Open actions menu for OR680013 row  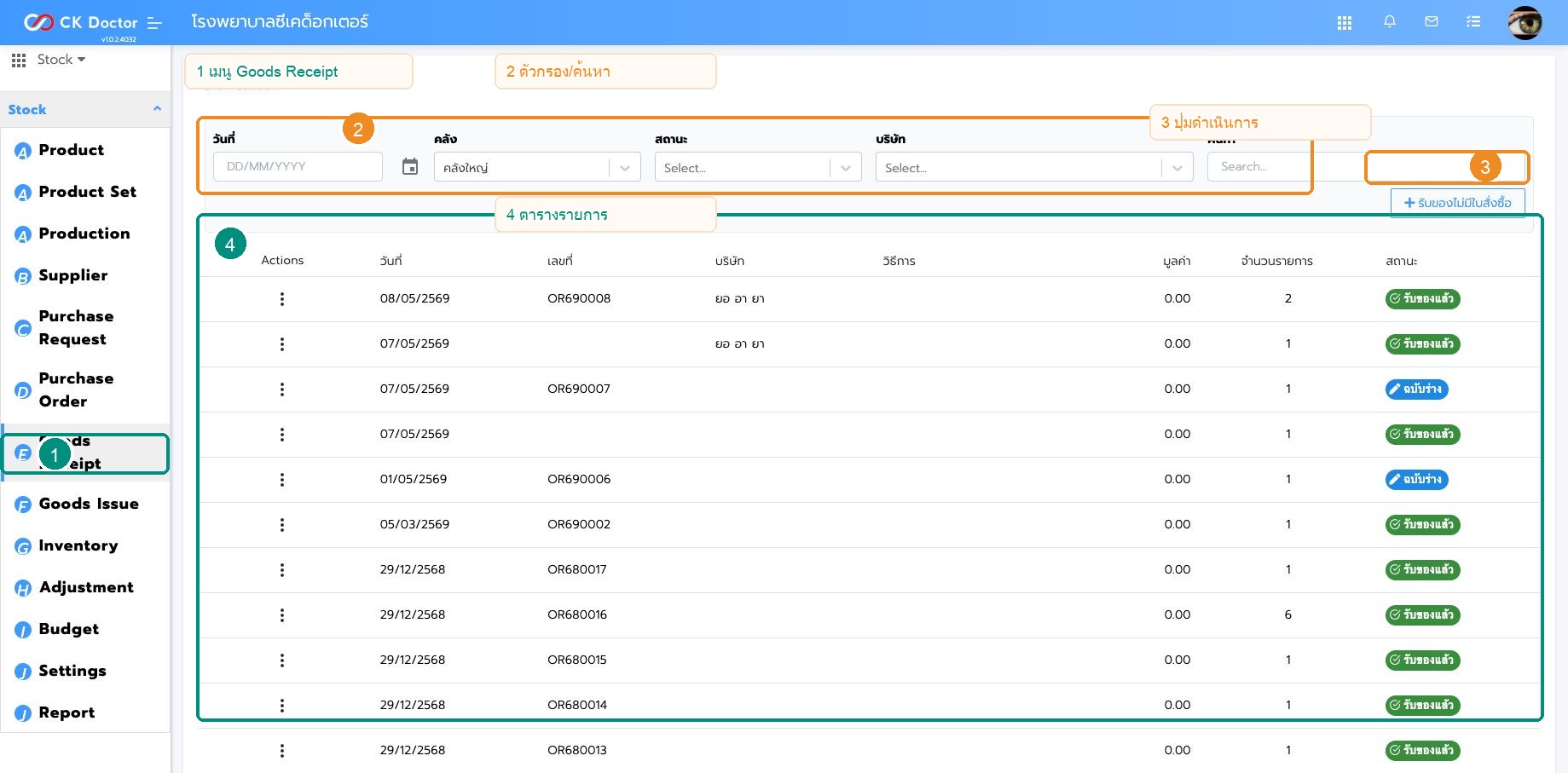click(x=282, y=751)
